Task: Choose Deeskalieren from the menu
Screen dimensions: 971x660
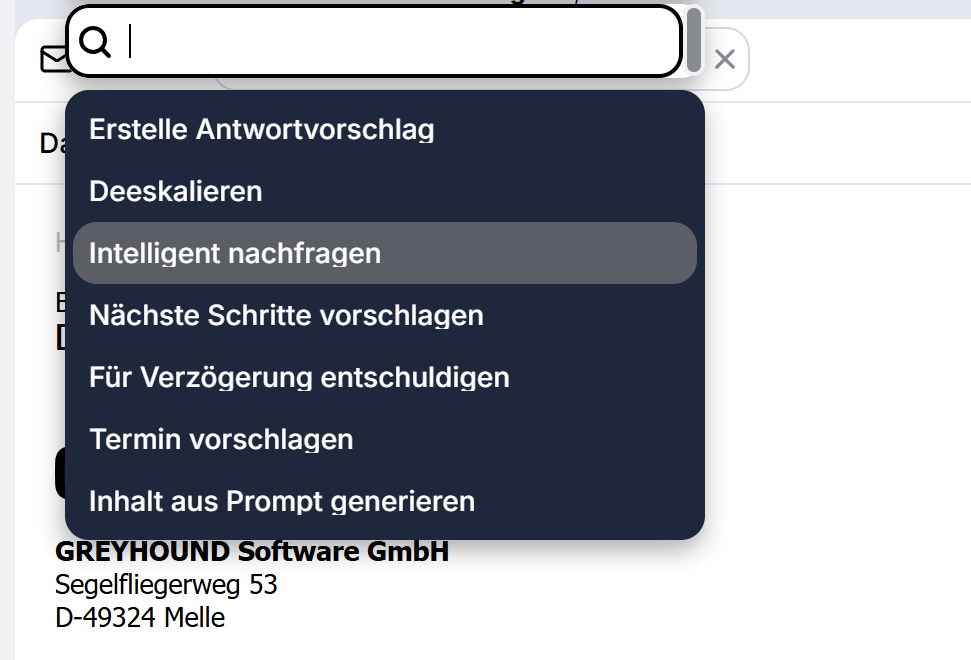Action: click(176, 191)
